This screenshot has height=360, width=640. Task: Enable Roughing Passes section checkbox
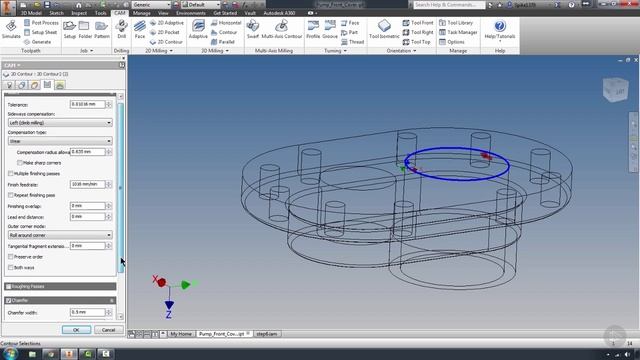pos(8,287)
